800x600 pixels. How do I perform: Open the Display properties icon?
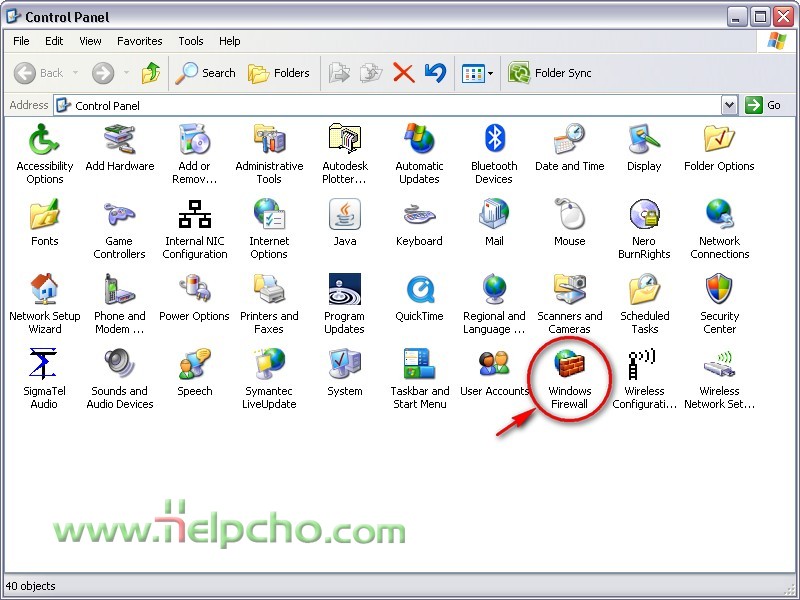[x=644, y=148]
